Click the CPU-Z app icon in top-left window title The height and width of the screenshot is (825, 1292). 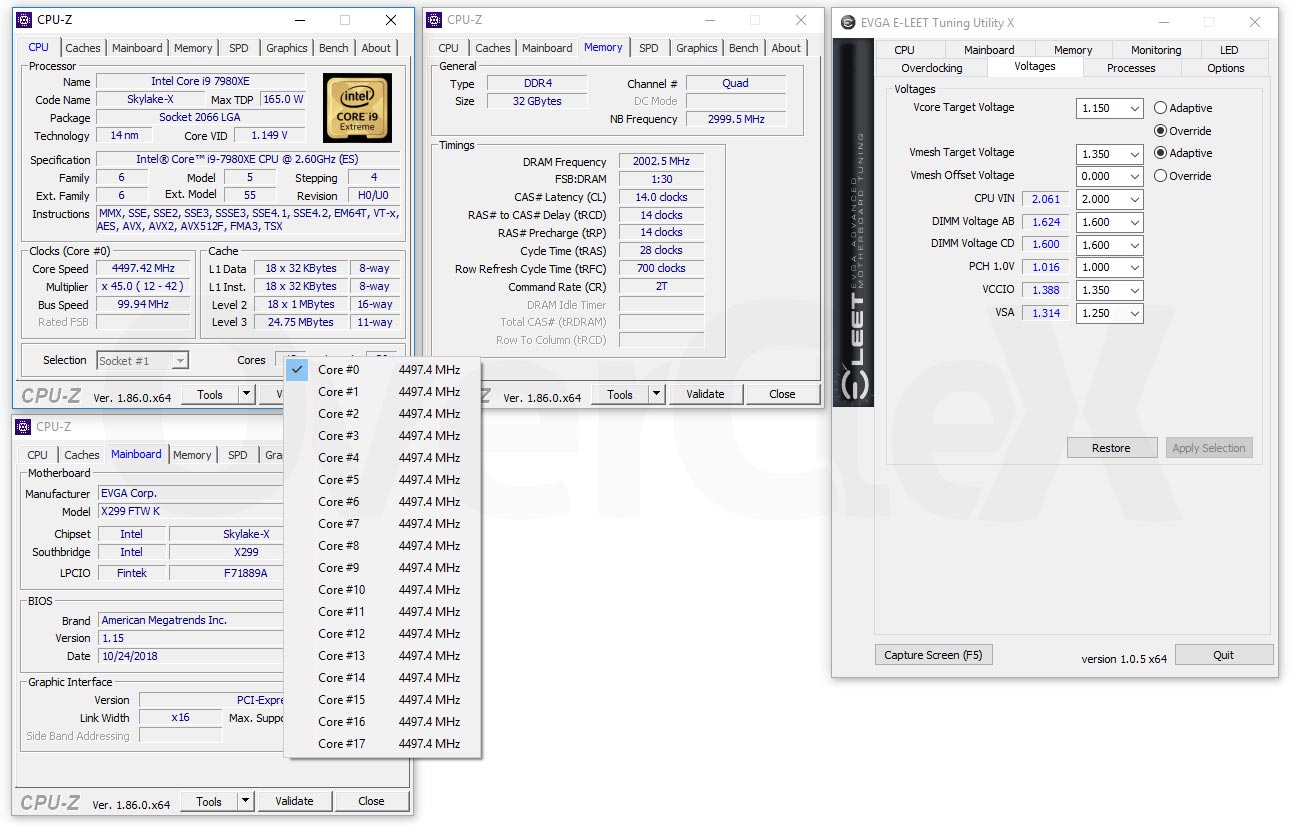[x=24, y=20]
